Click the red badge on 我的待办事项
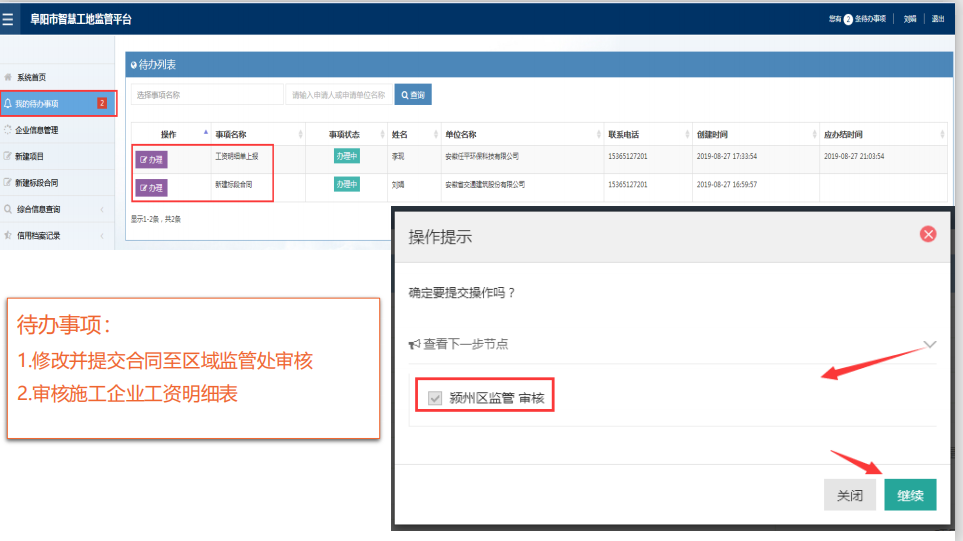The image size is (963, 541). (x=102, y=103)
